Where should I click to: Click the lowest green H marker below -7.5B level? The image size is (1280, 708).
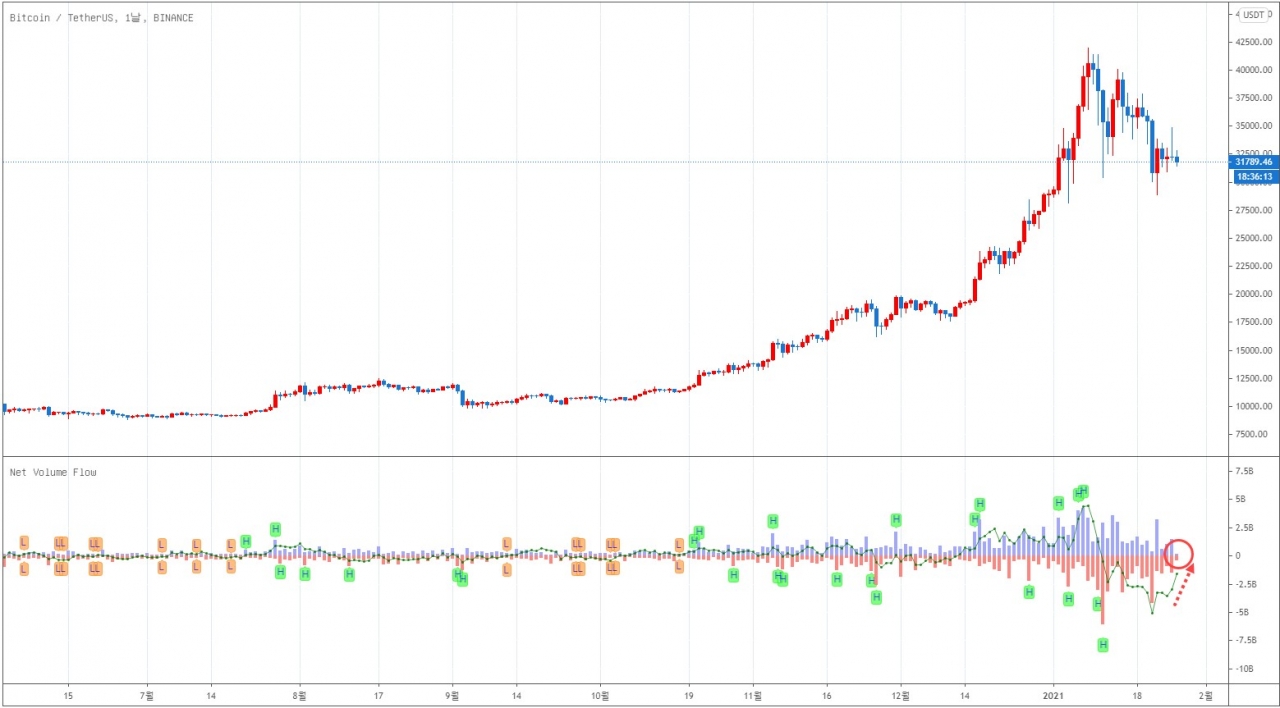[x=1102, y=645]
